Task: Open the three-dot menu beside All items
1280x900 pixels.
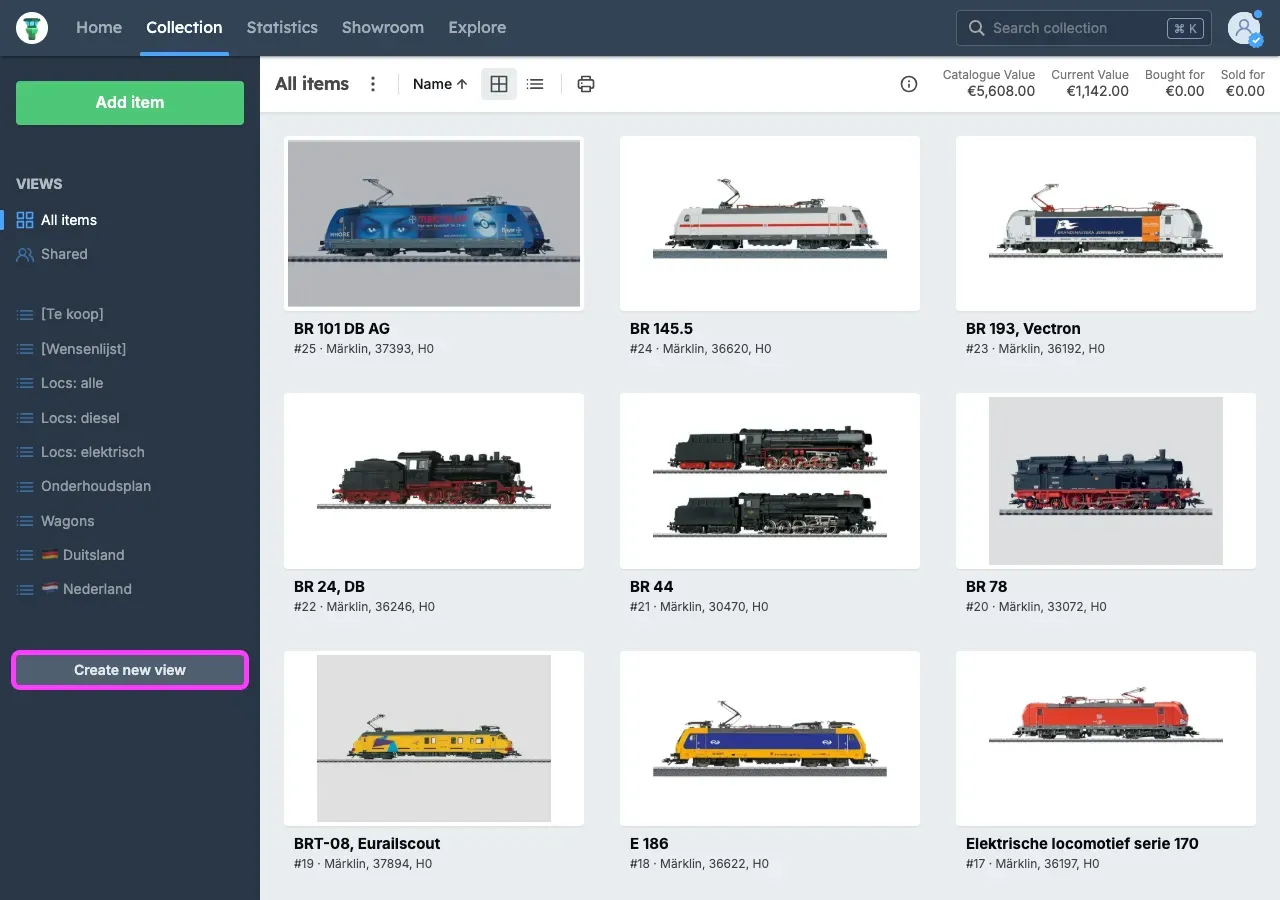Action: click(x=373, y=84)
